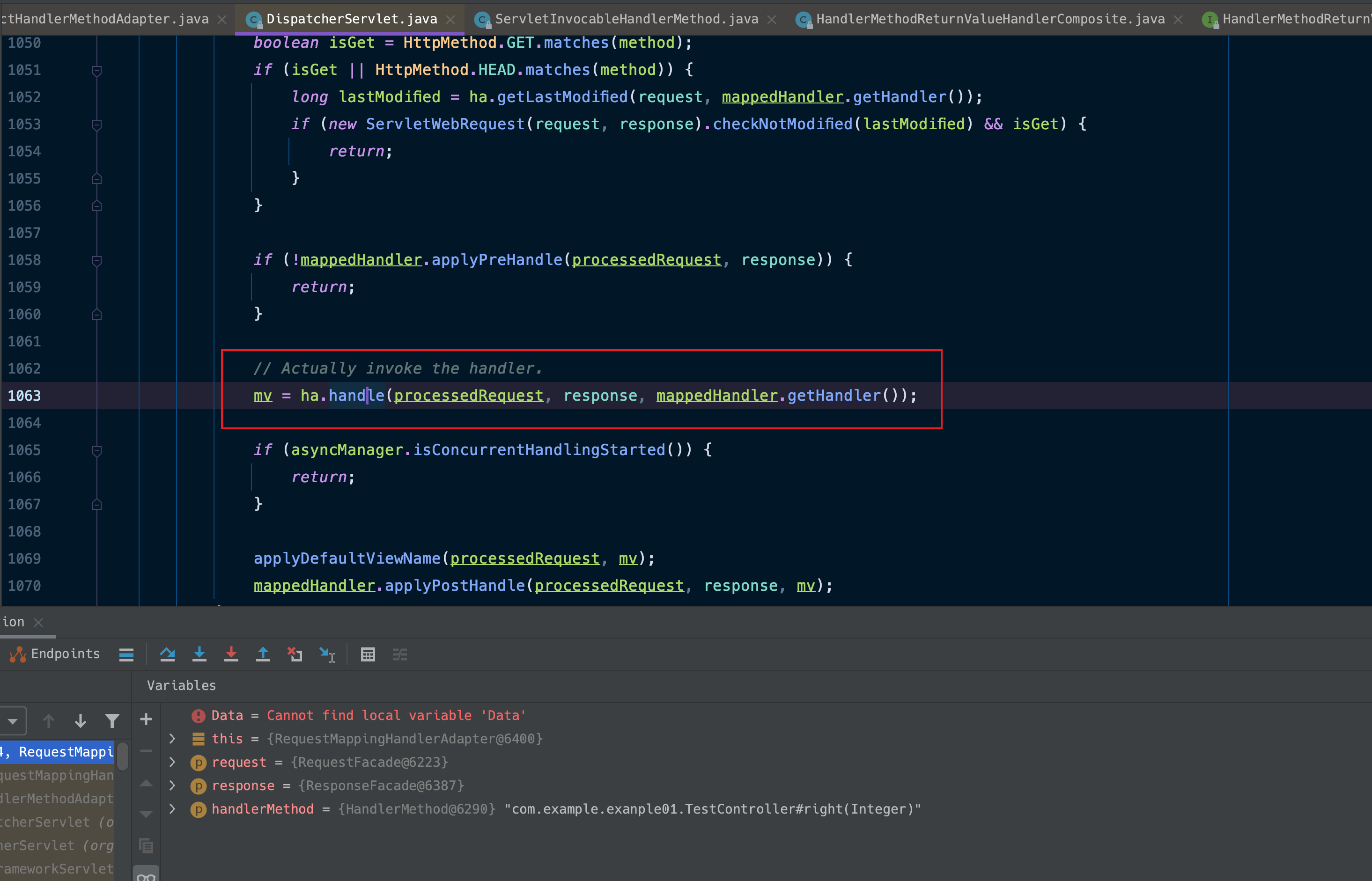Add a new watch with plus icon

(x=146, y=719)
